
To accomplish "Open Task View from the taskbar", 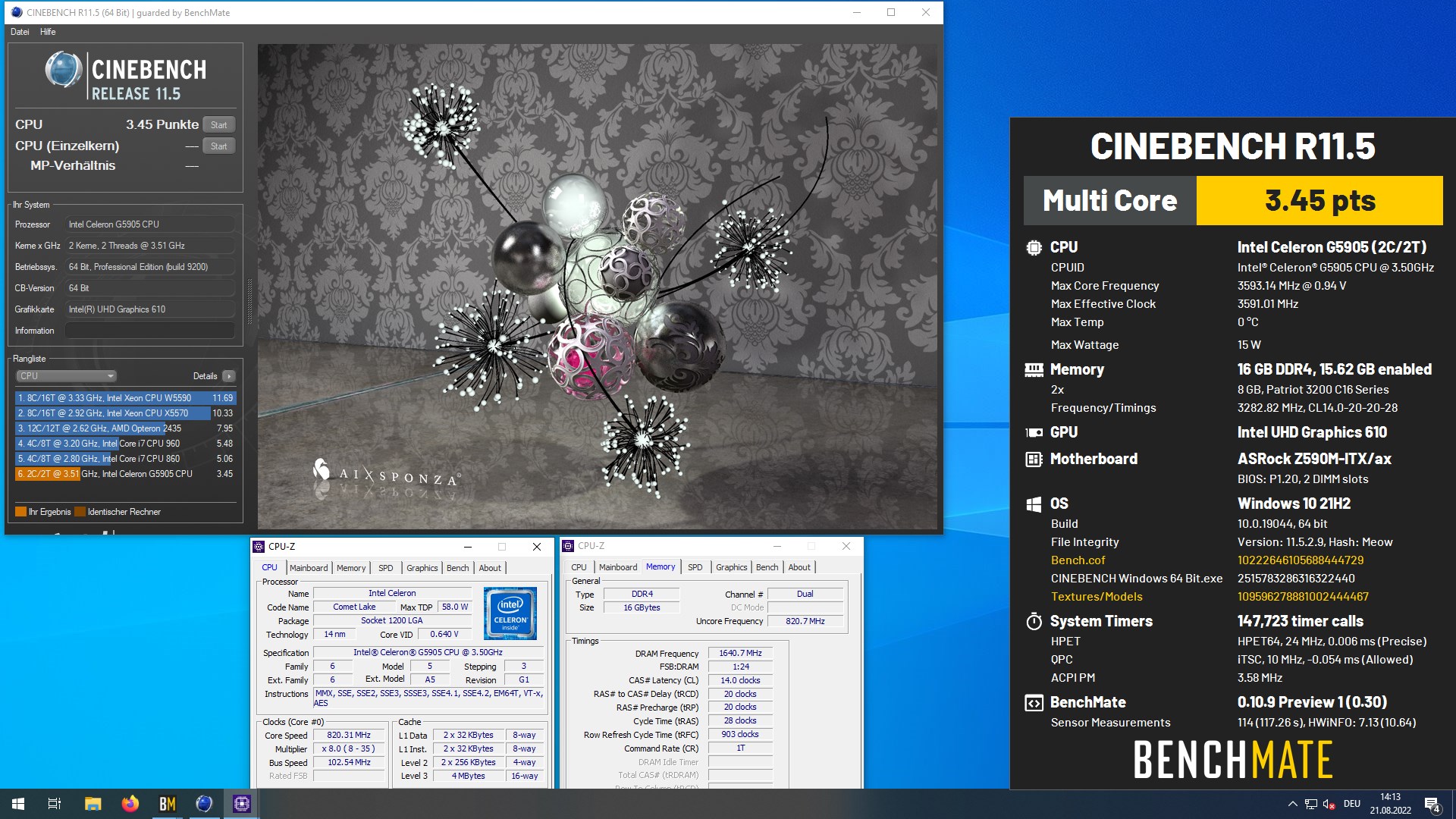I will click(55, 804).
